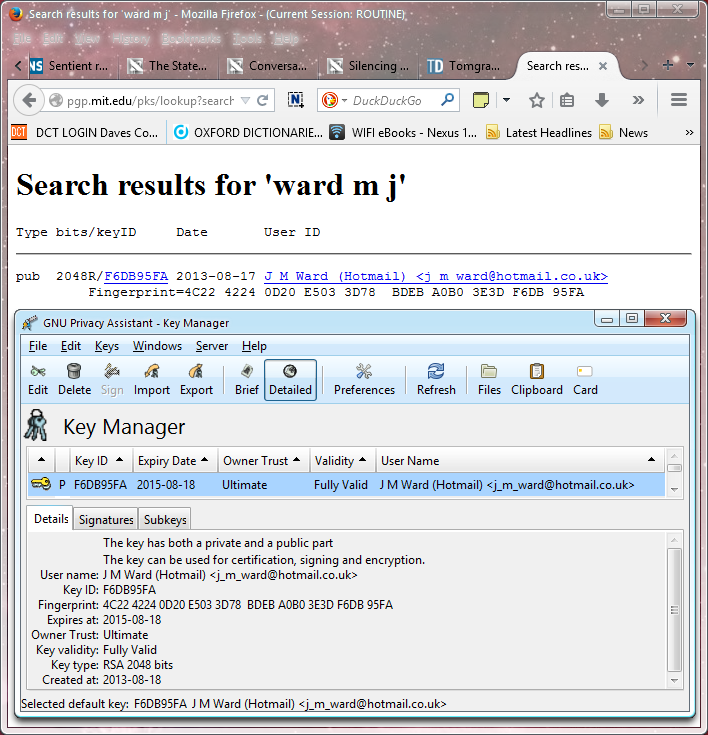The width and height of the screenshot is (708, 735).
Task: Switch to the Subkeys tab
Action: coord(165,519)
